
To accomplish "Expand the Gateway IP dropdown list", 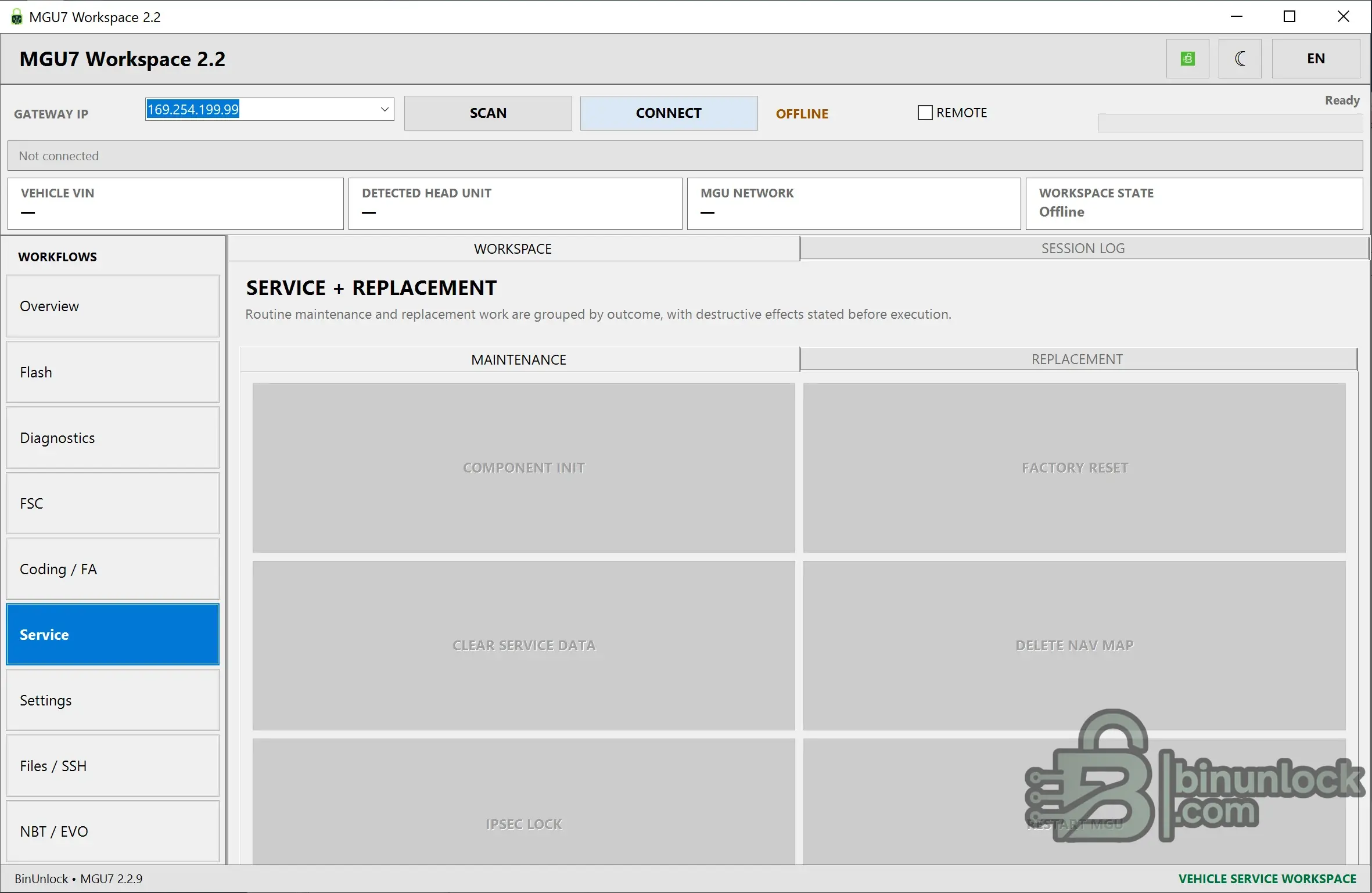I will pos(385,109).
